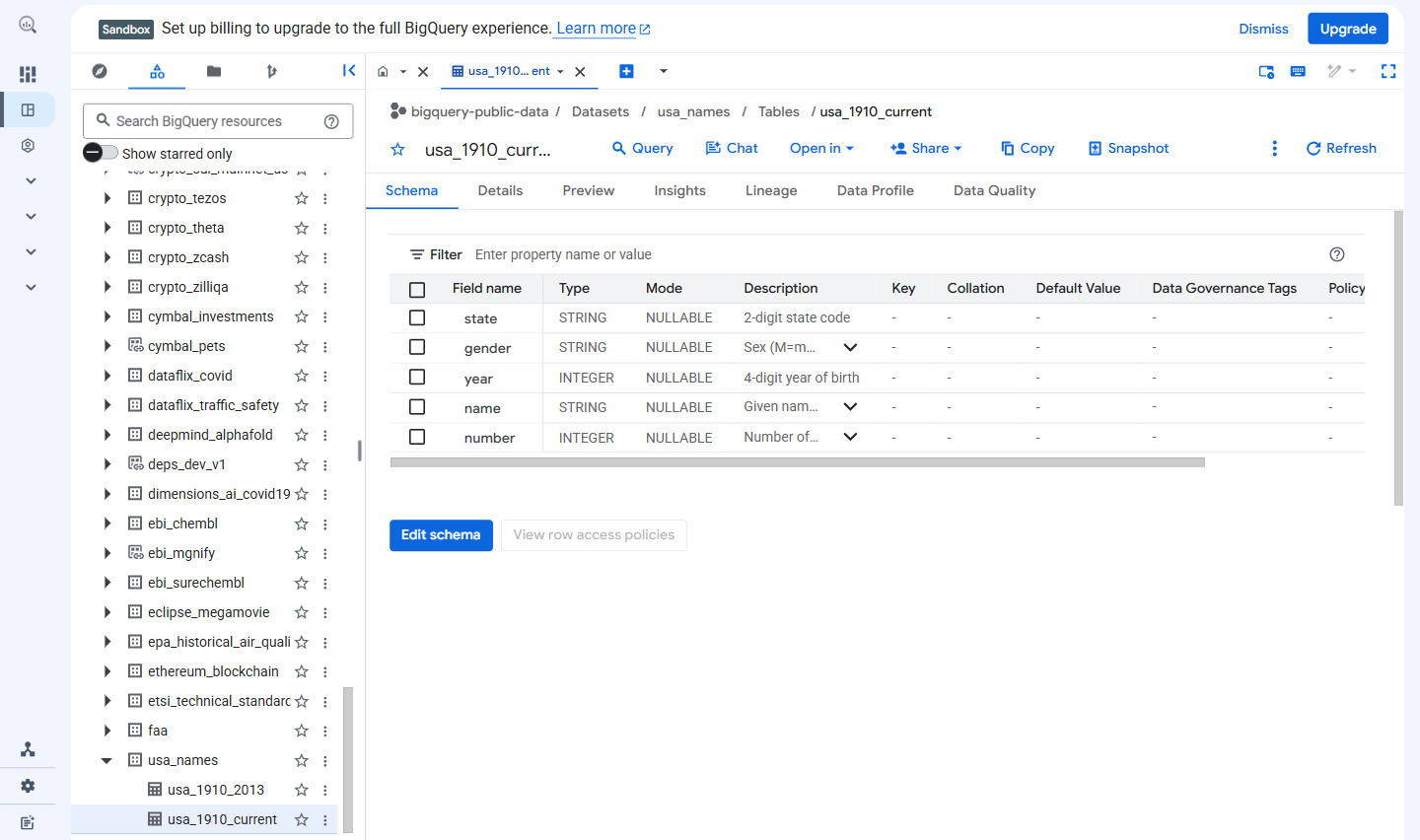Open more actions for usa_names dataset
This screenshot has height=840, width=1420.
324,760
